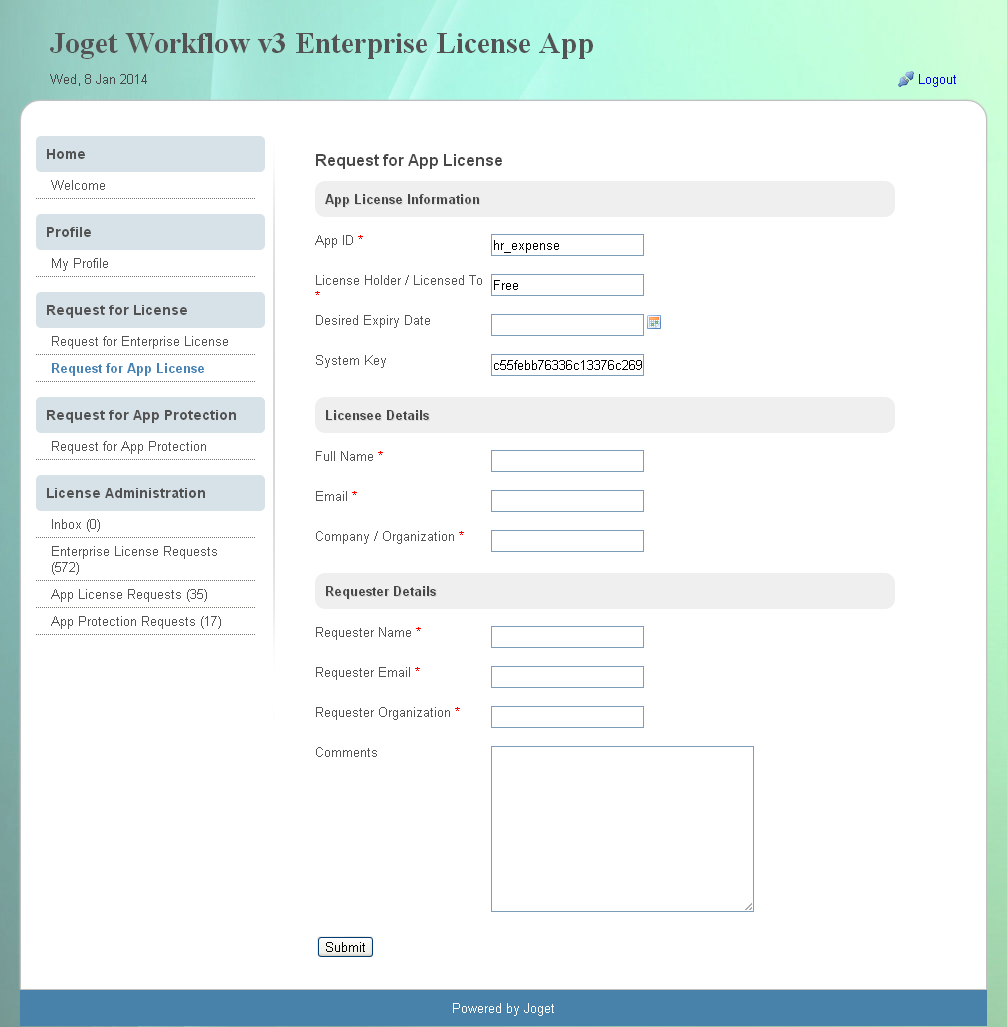Focus the Full Name field
1007x1027 pixels.
567,460
